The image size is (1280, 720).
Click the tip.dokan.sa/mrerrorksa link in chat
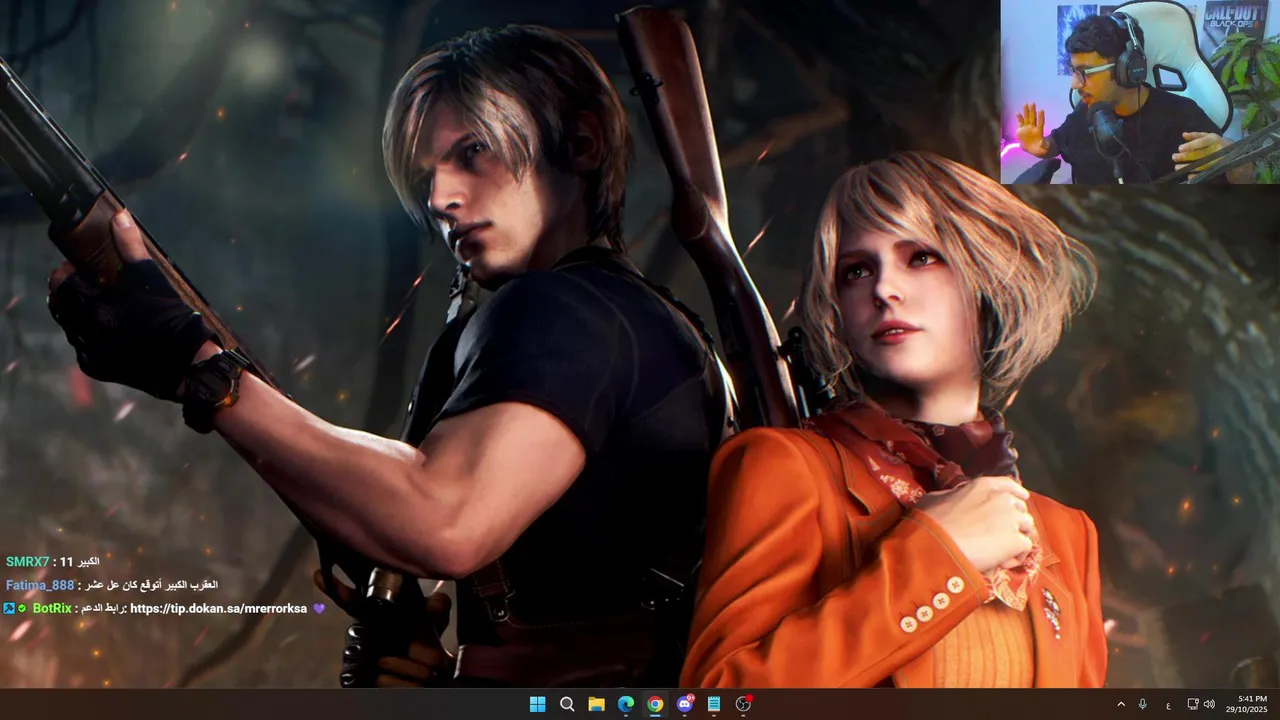coord(218,608)
